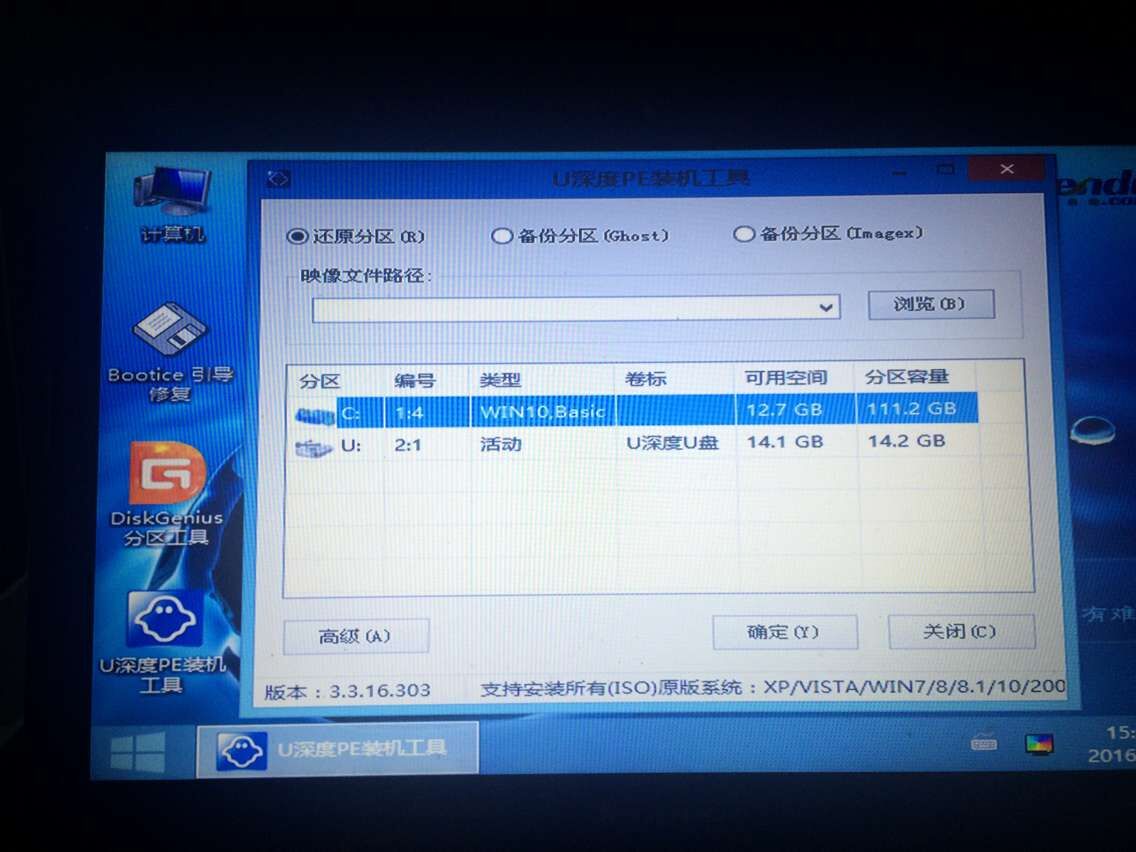Click the 12.7 GB free space cell
The width and height of the screenshot is (1136, 852).
point(785,410)
